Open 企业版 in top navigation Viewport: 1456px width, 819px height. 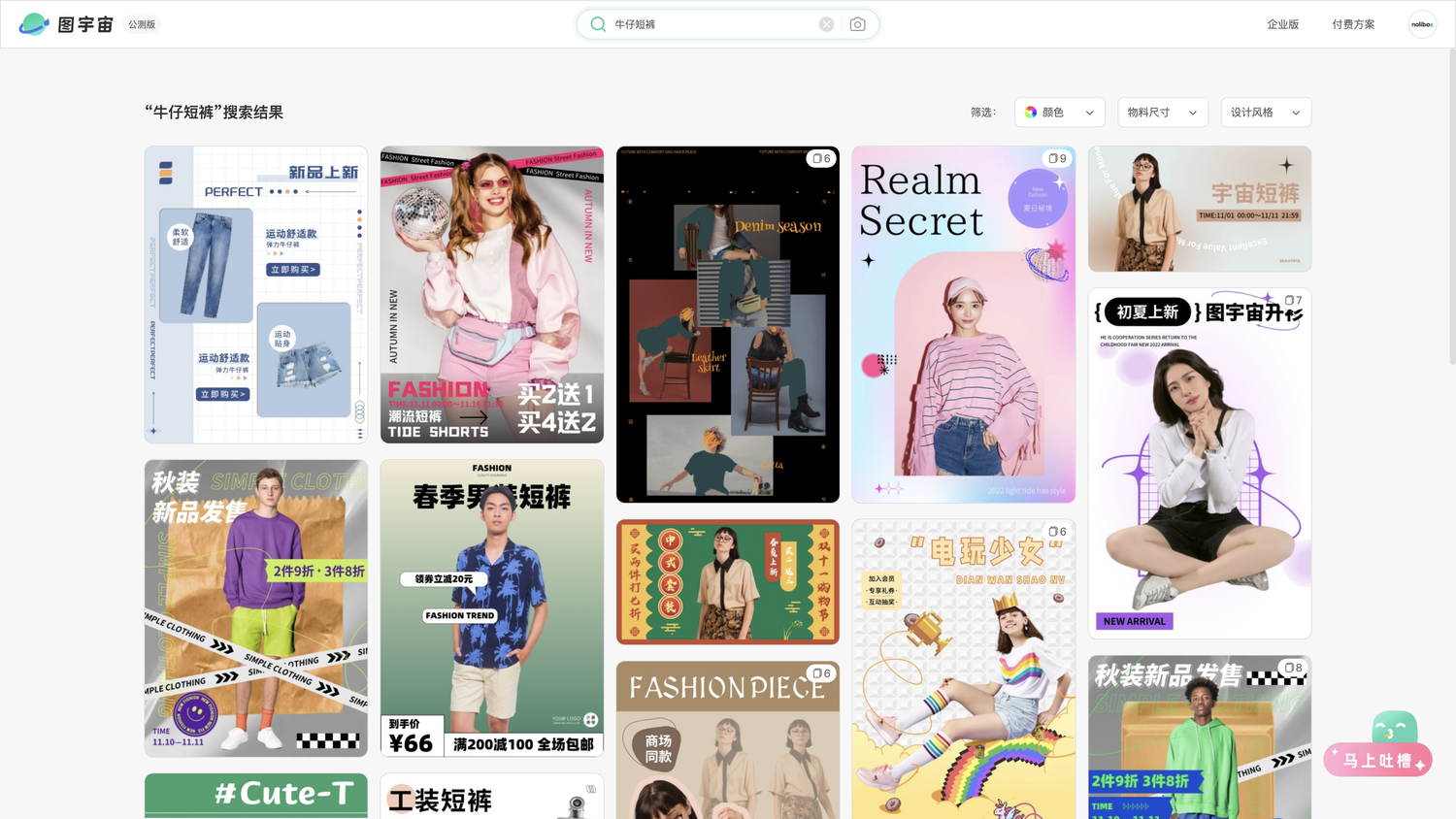(x=1282, y=24)
